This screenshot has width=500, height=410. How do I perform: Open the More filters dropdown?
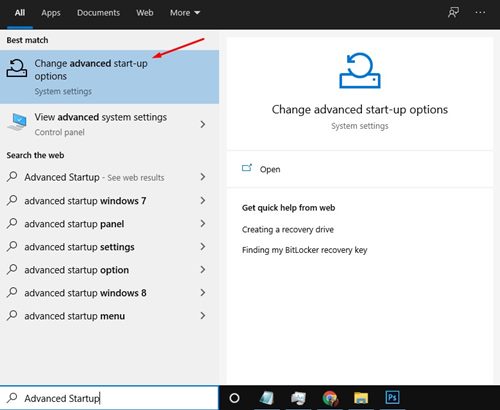pos(185,13)
